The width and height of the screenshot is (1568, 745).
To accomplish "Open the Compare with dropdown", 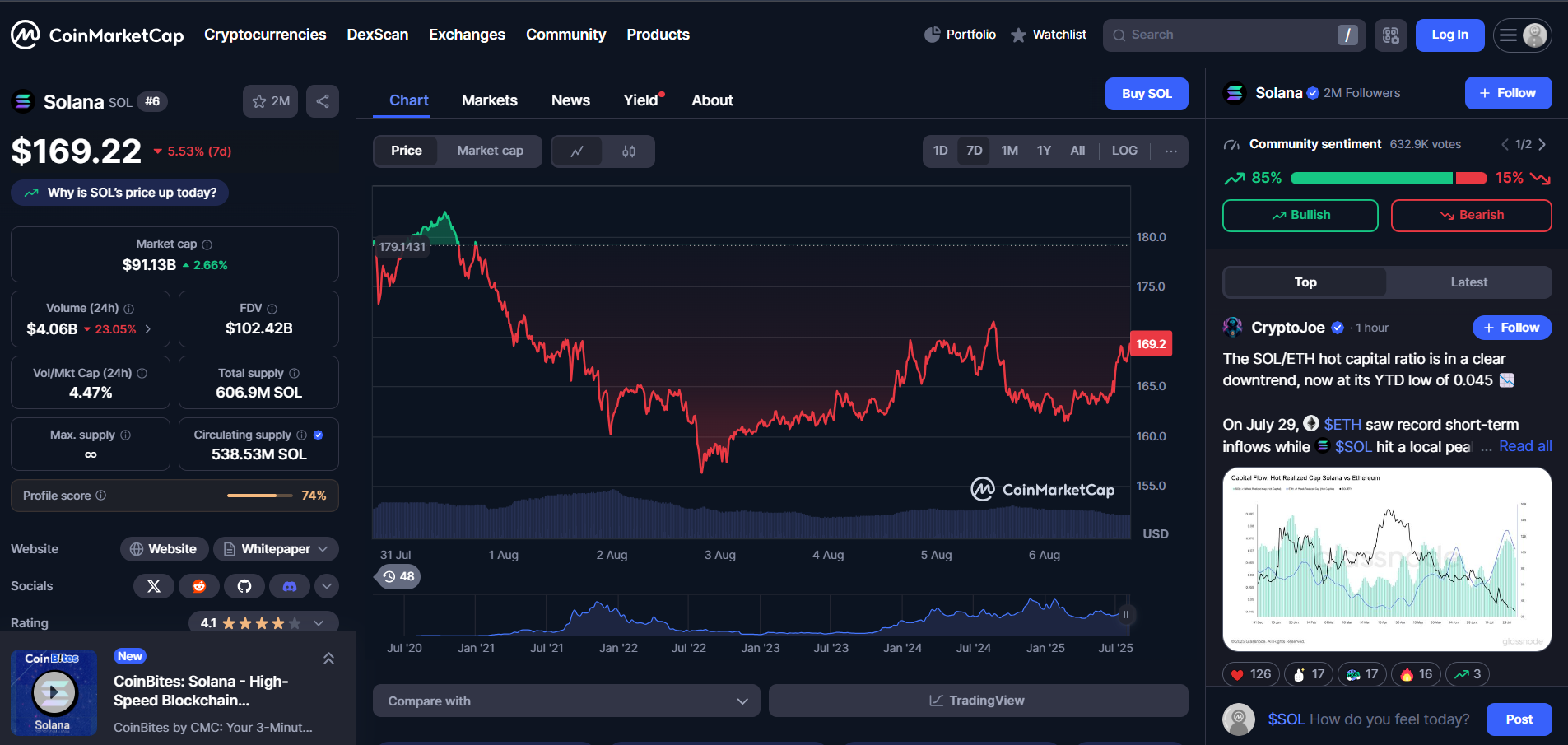I will (566, 701).
